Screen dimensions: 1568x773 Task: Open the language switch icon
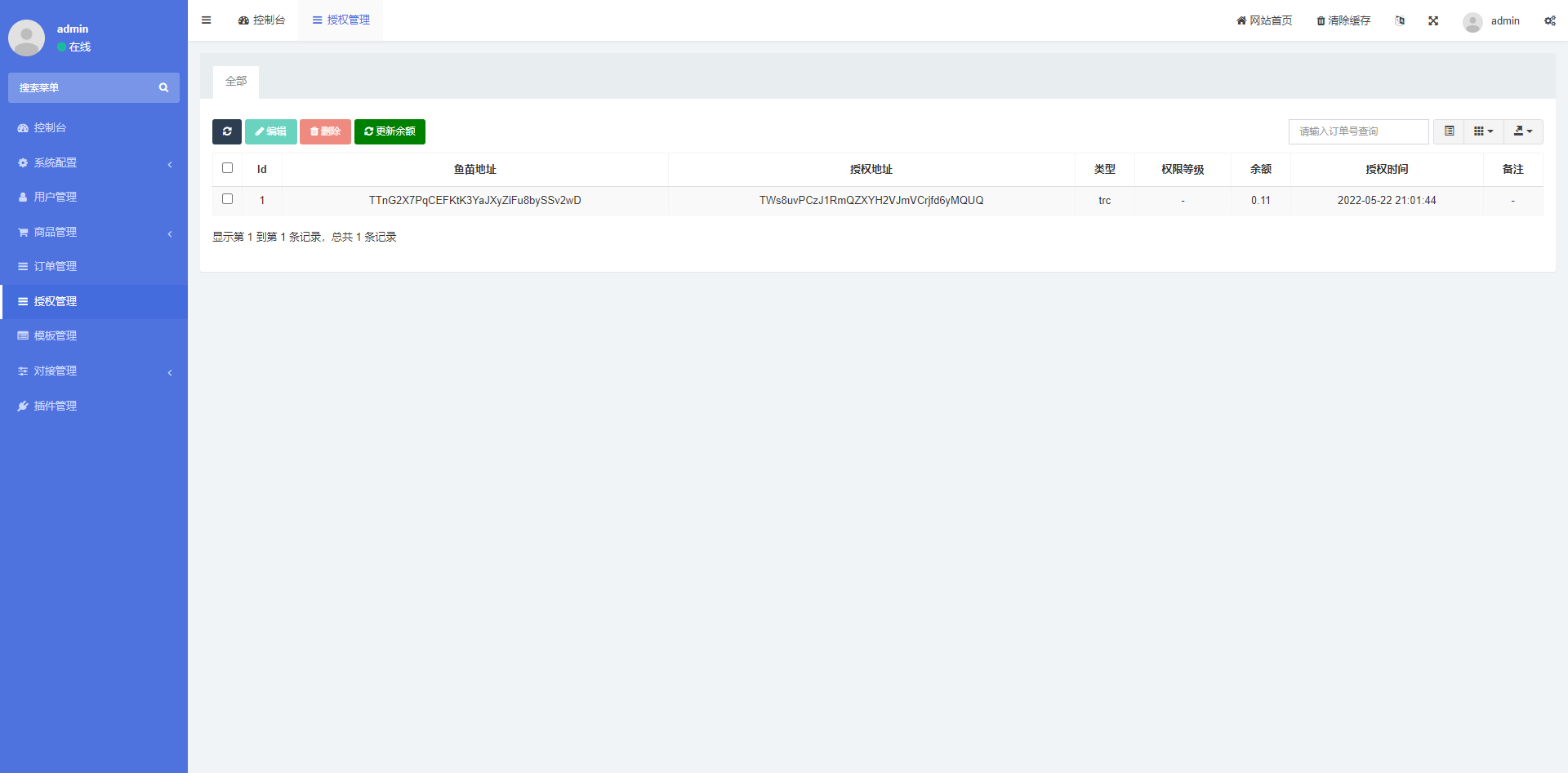(x=1400, y=20)
